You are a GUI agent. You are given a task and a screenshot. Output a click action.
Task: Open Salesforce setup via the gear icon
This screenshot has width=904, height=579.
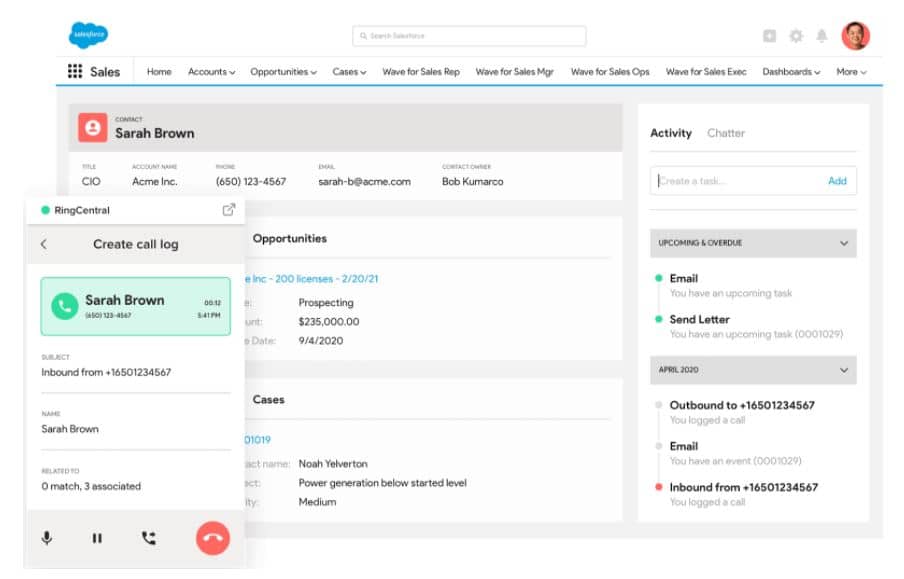[795, 36]
